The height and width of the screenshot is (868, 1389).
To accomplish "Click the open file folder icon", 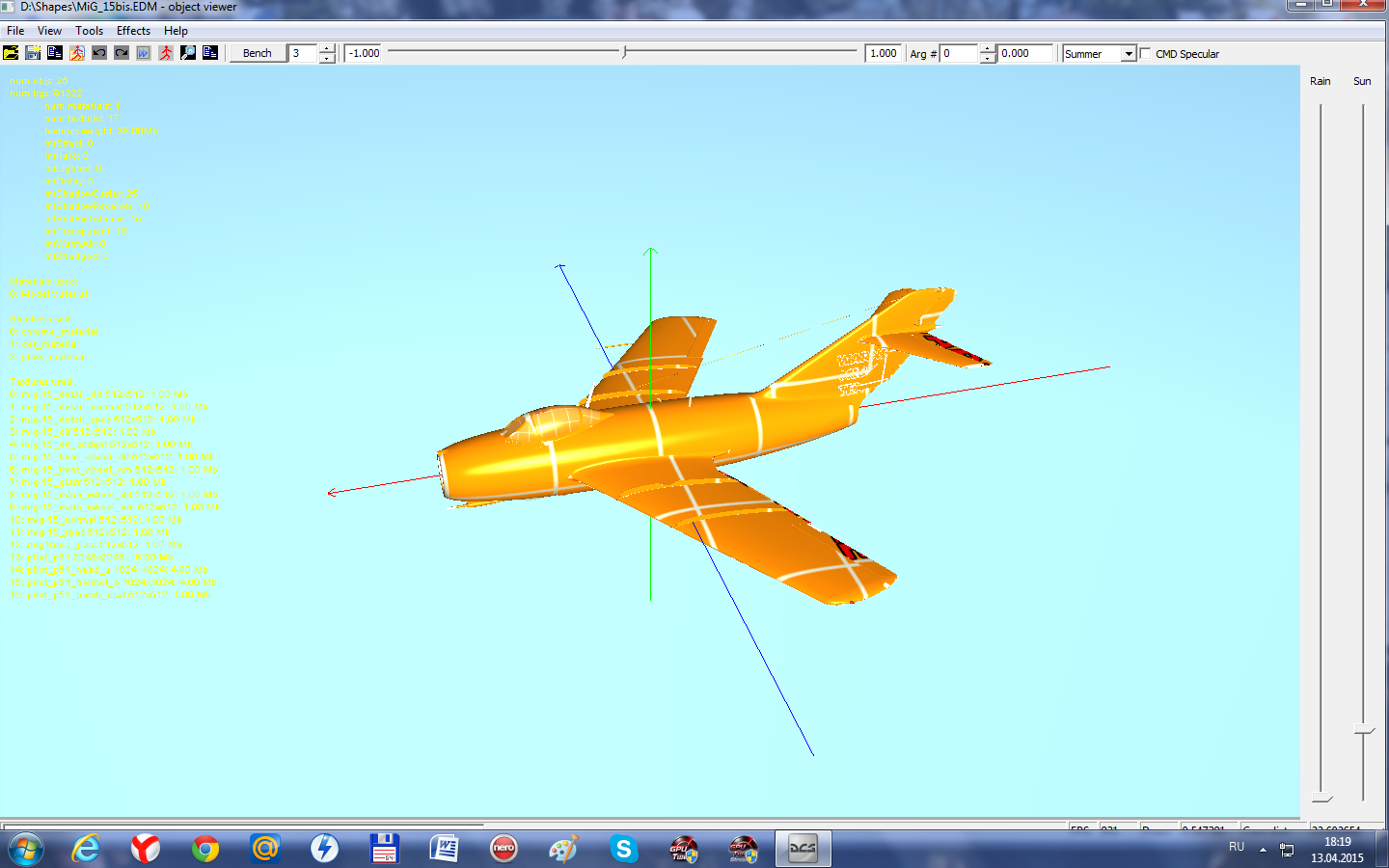I will [x=11, y=53].
